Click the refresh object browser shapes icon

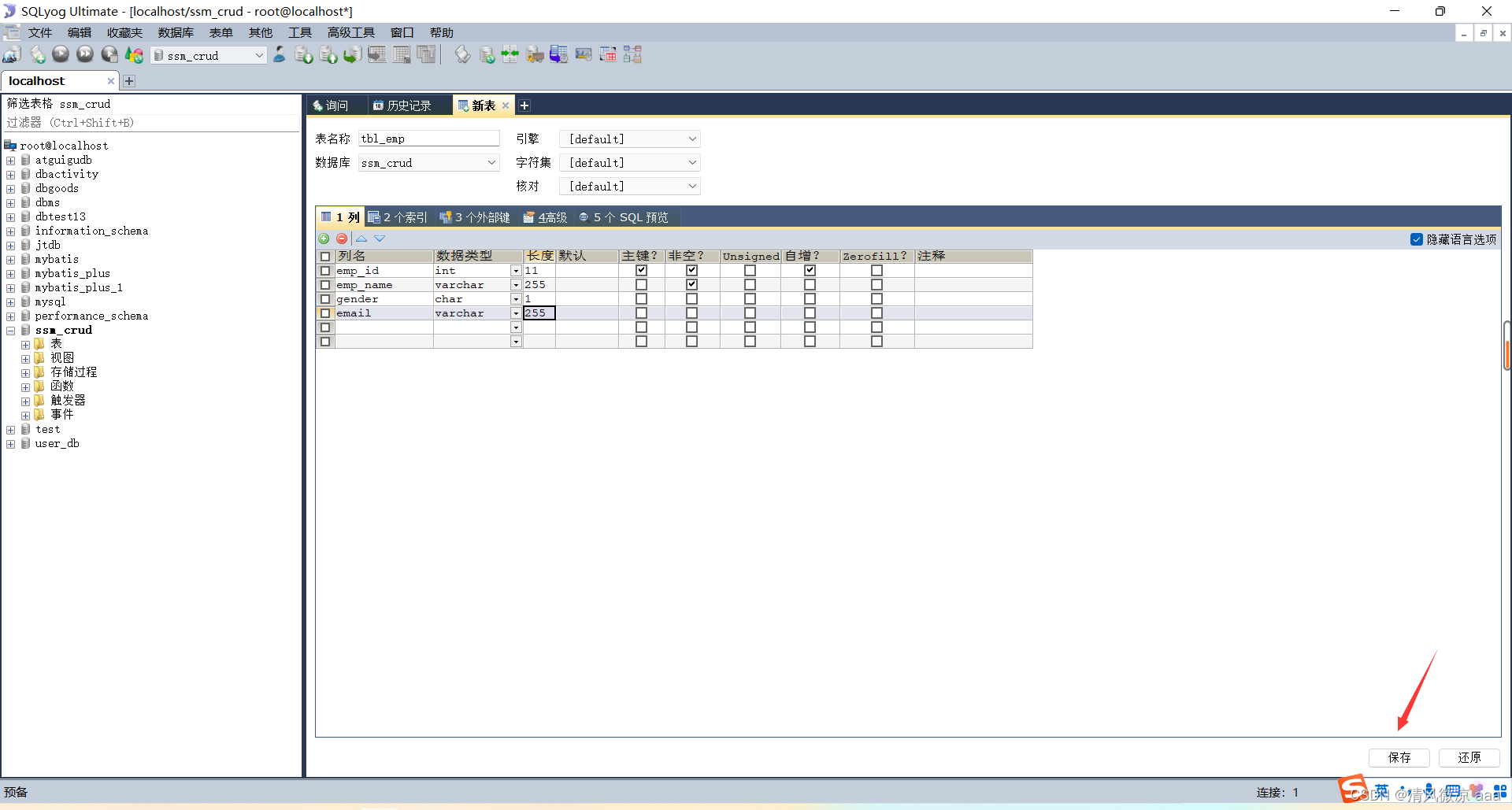pyautogui.click(x=135, y=55)
